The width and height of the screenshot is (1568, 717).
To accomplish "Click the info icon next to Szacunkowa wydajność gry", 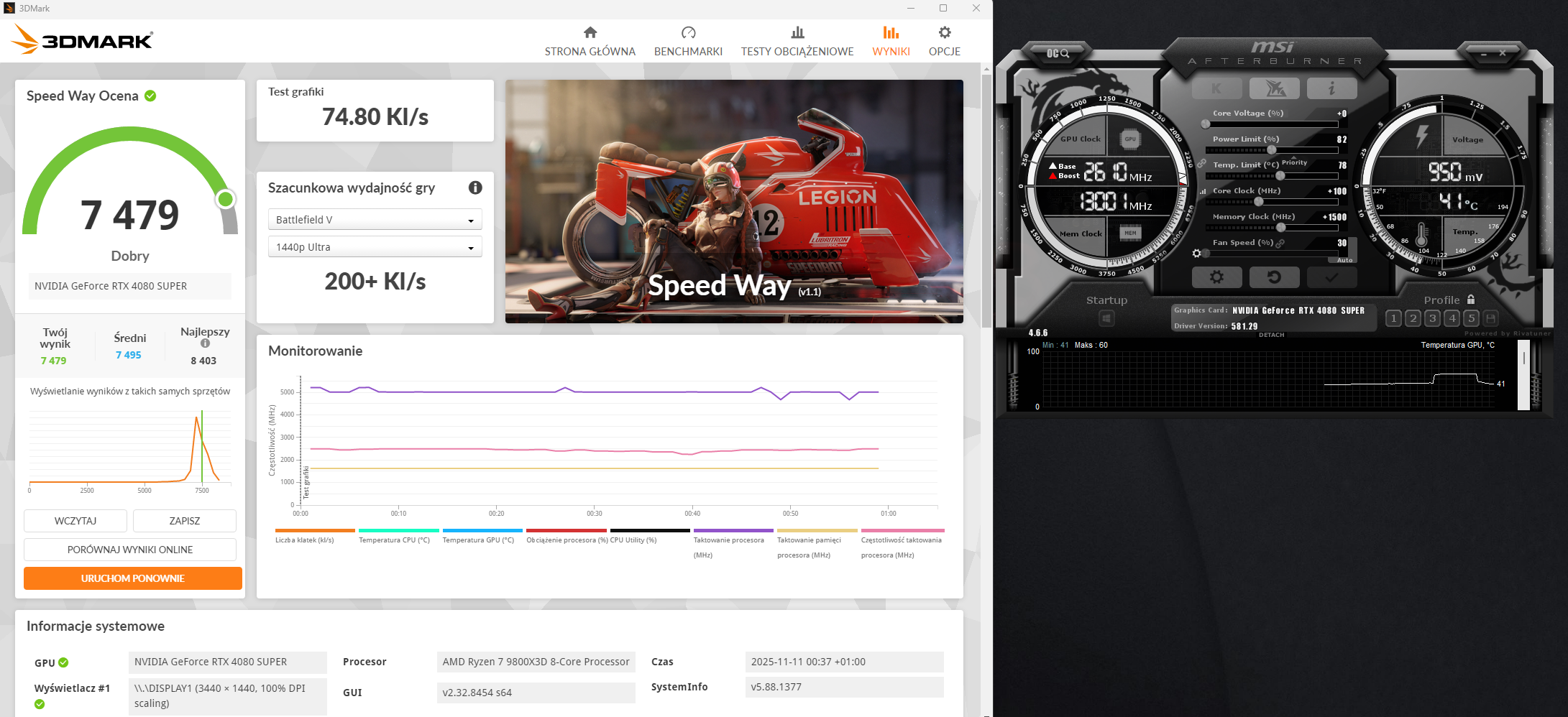I will tap(475, 188).
